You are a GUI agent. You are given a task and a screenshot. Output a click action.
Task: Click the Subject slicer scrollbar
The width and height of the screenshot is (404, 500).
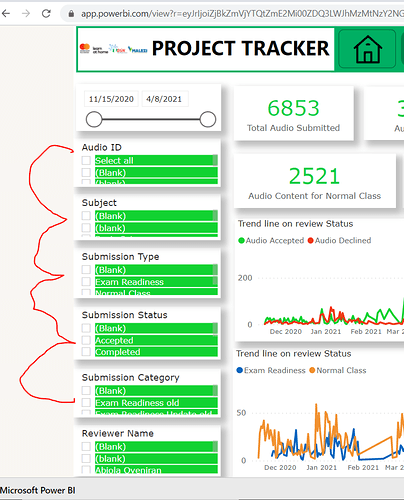(215, 216)
